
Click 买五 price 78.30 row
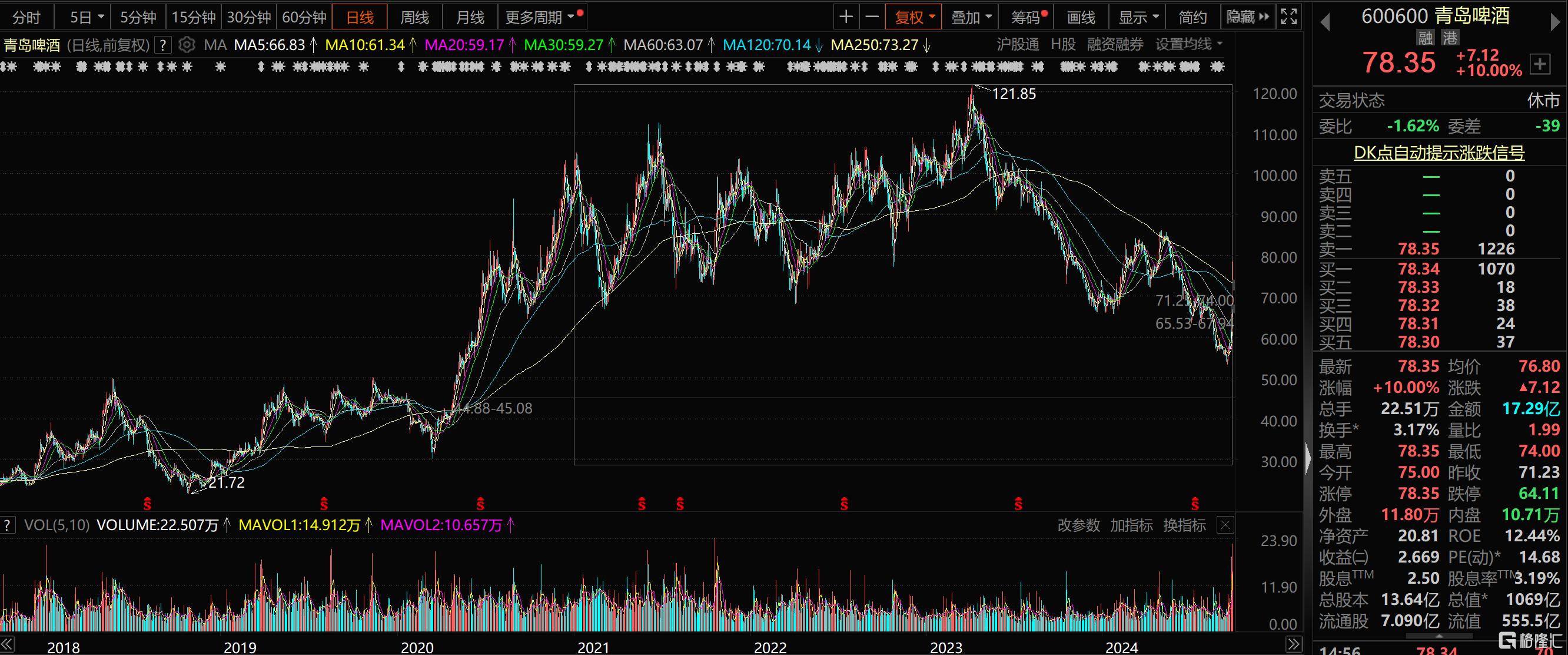pos(1440,342)
